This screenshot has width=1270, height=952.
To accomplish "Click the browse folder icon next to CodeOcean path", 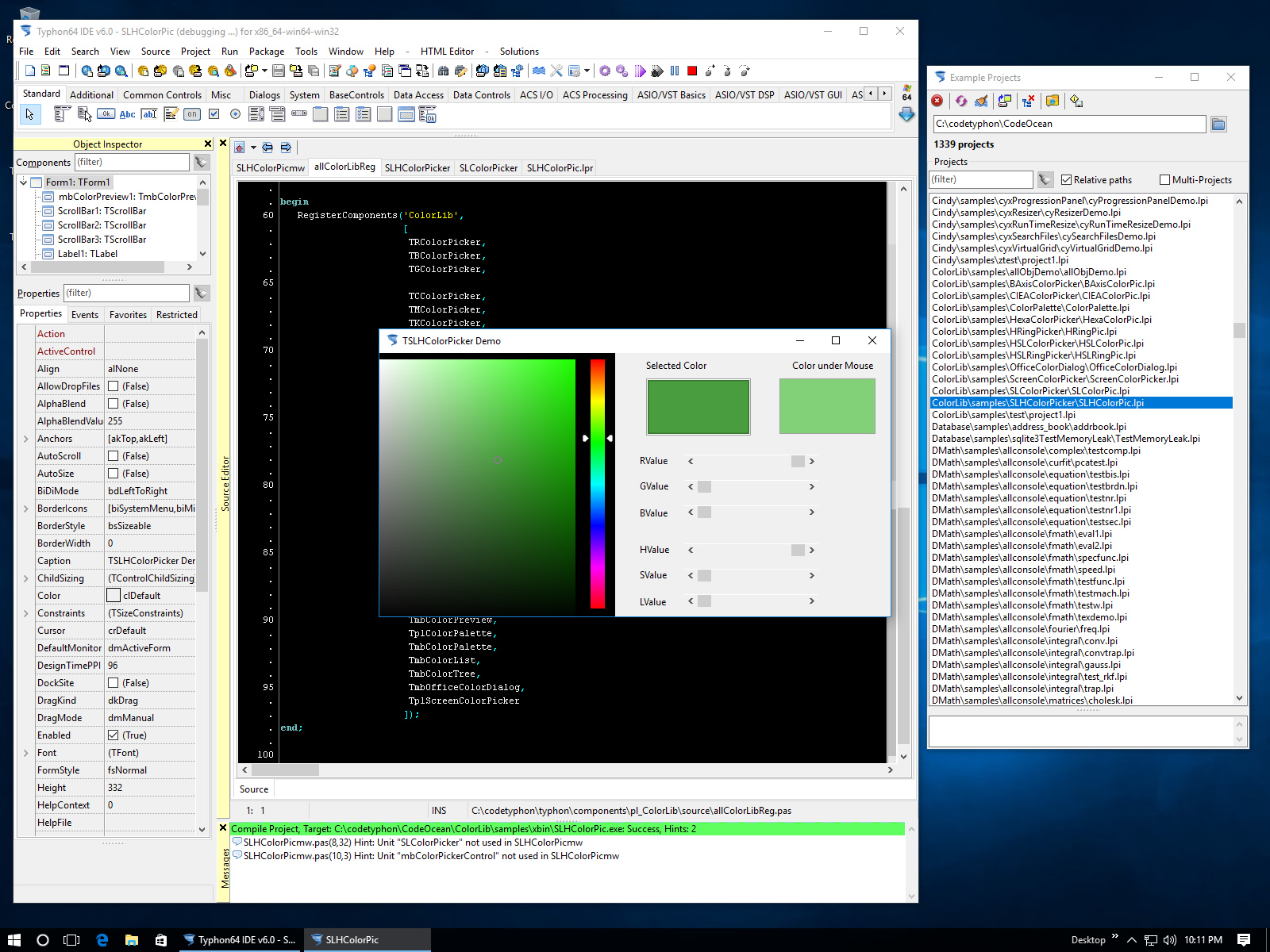I will 1218,124.
